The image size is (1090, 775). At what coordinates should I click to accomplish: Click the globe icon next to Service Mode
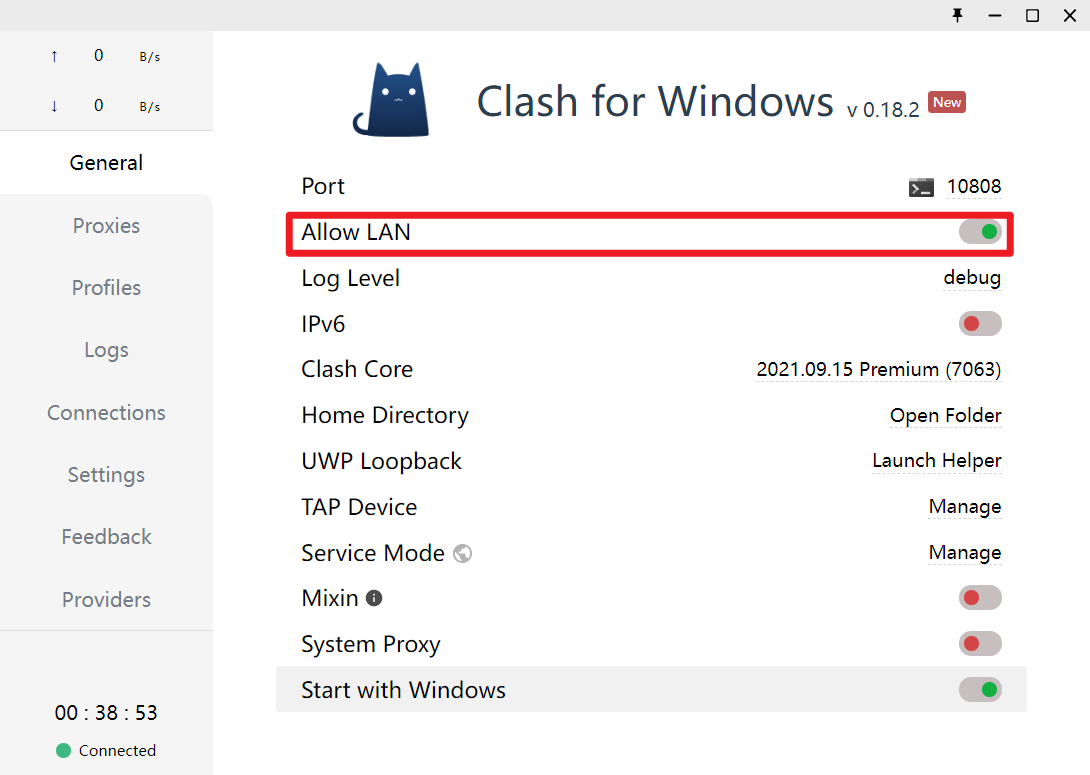coord(462,553)
